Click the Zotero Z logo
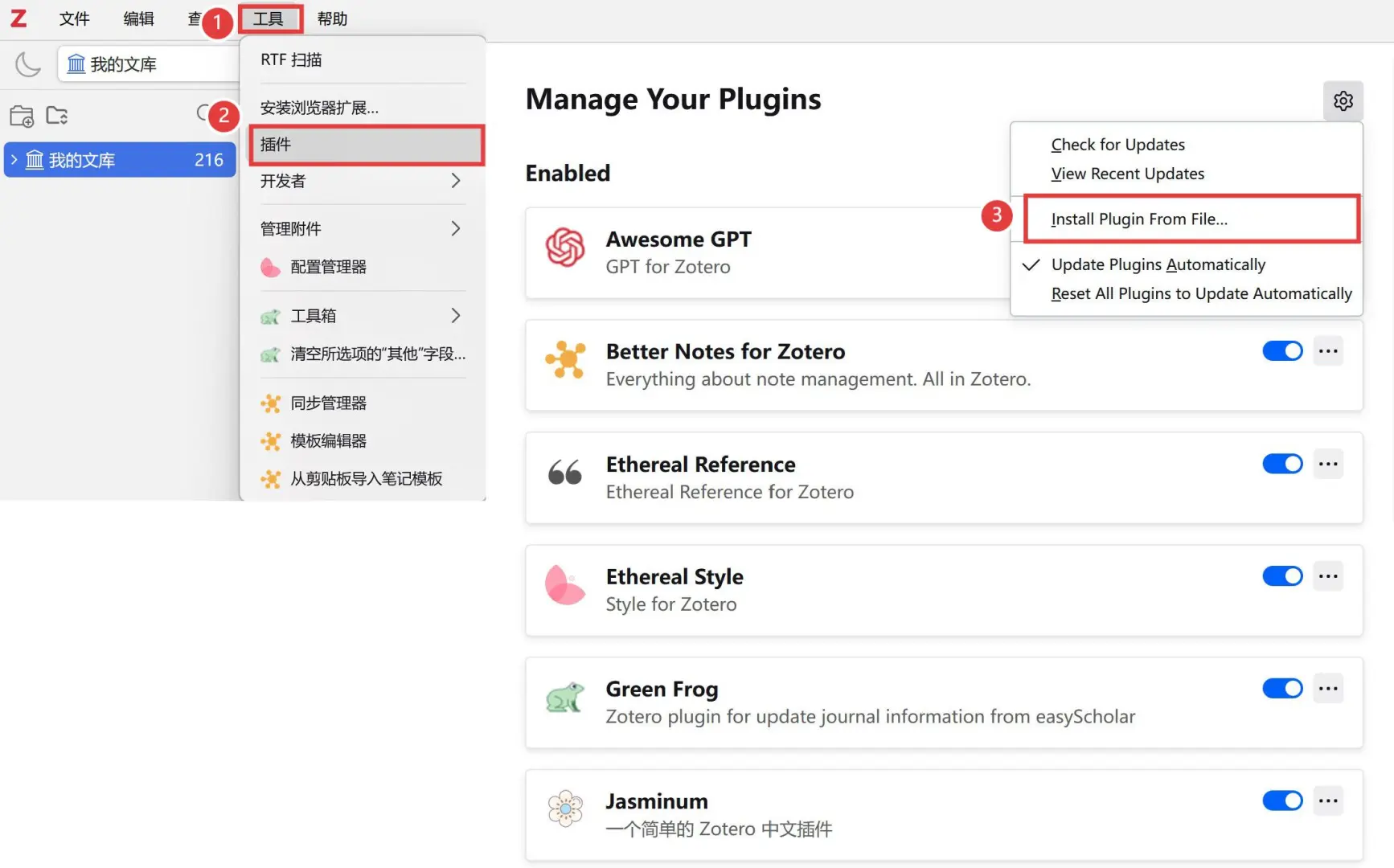1394x868 pixels. pyautogui.click(x=18, y=18)
